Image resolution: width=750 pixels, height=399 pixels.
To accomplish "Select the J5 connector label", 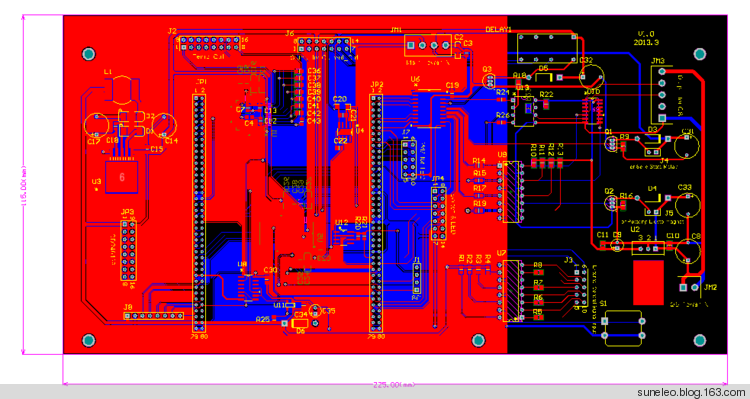I will tap(669, 213).
